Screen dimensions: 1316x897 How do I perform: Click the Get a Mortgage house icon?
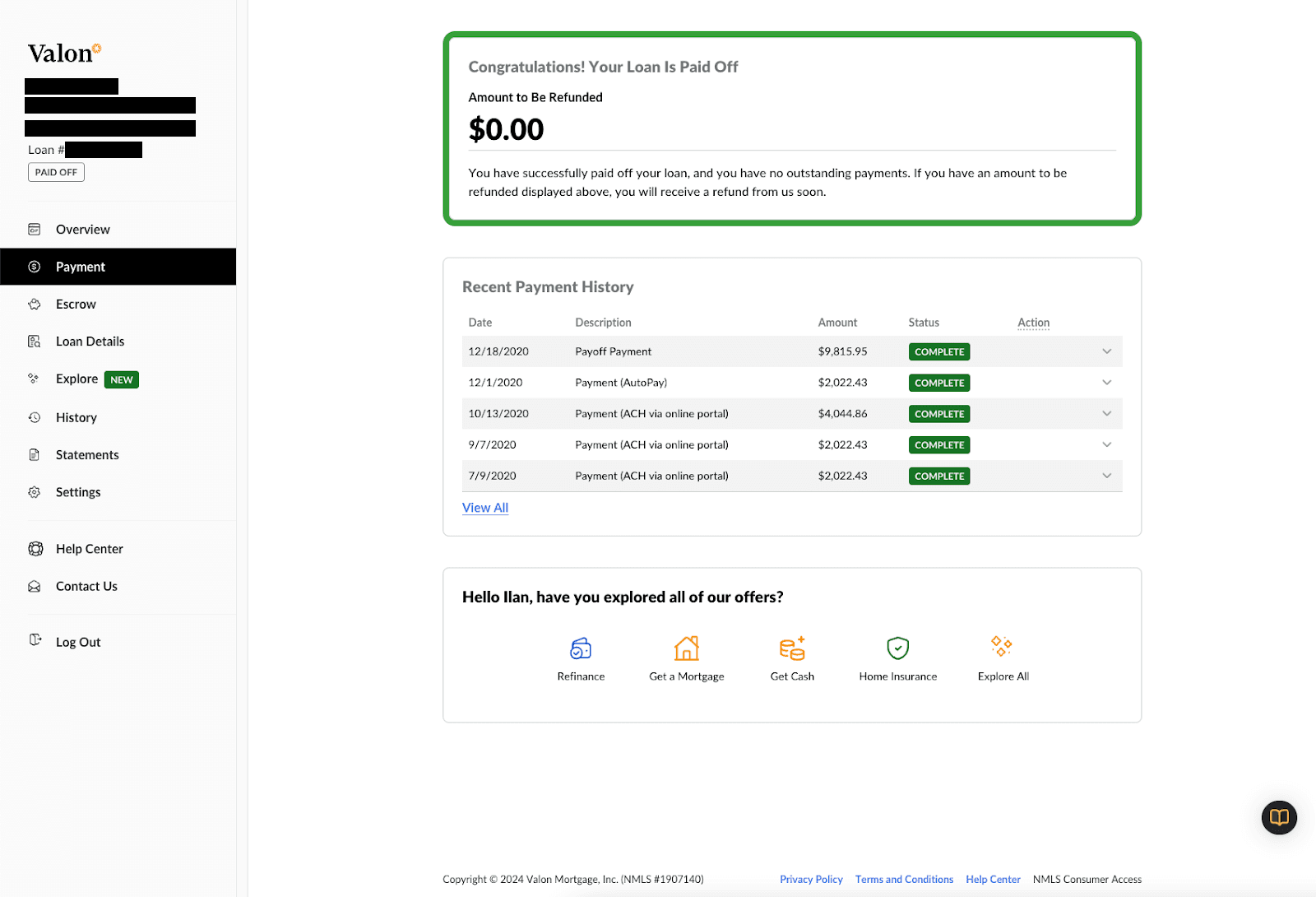[686, 648]
